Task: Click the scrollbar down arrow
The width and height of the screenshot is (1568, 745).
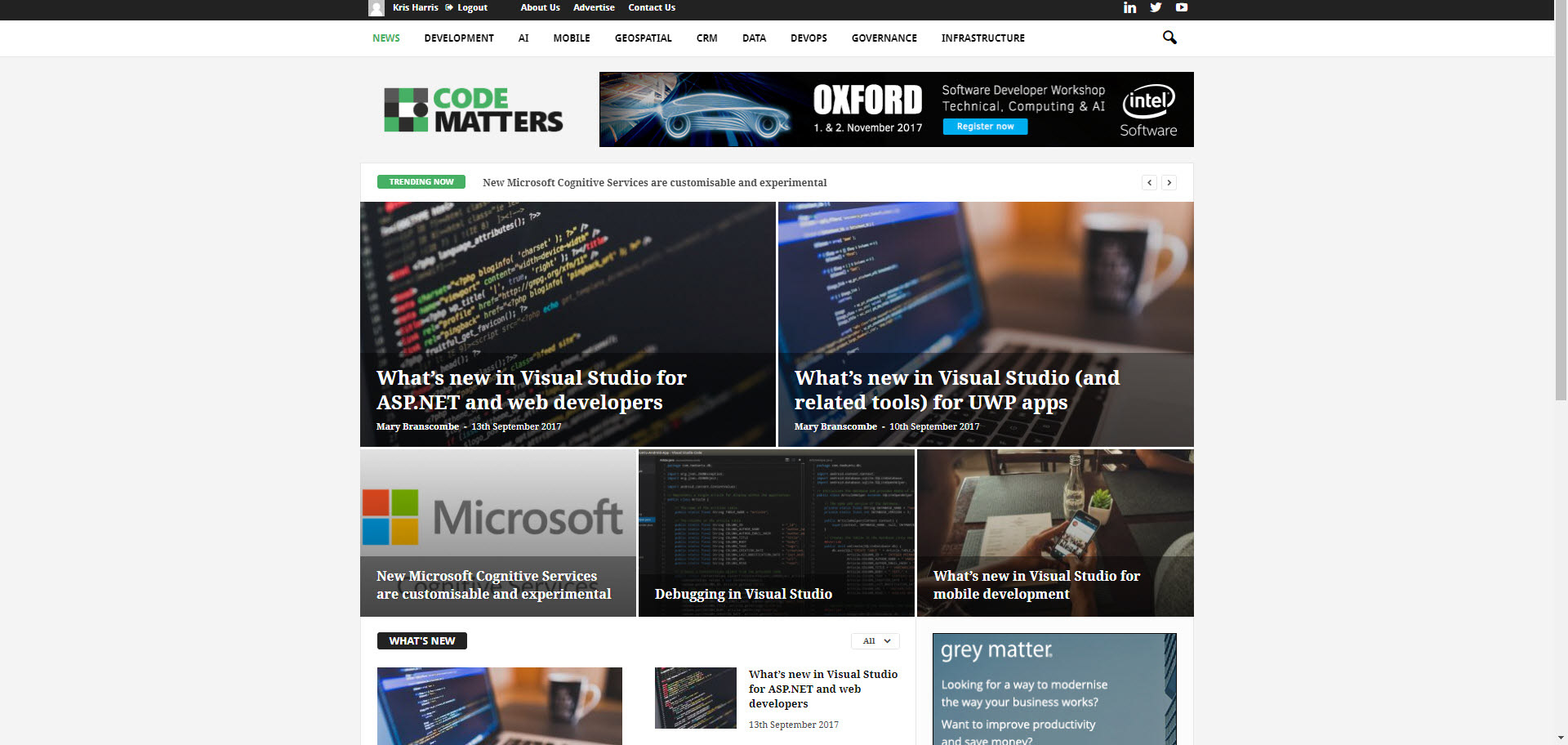Action: click(1561, 738)
